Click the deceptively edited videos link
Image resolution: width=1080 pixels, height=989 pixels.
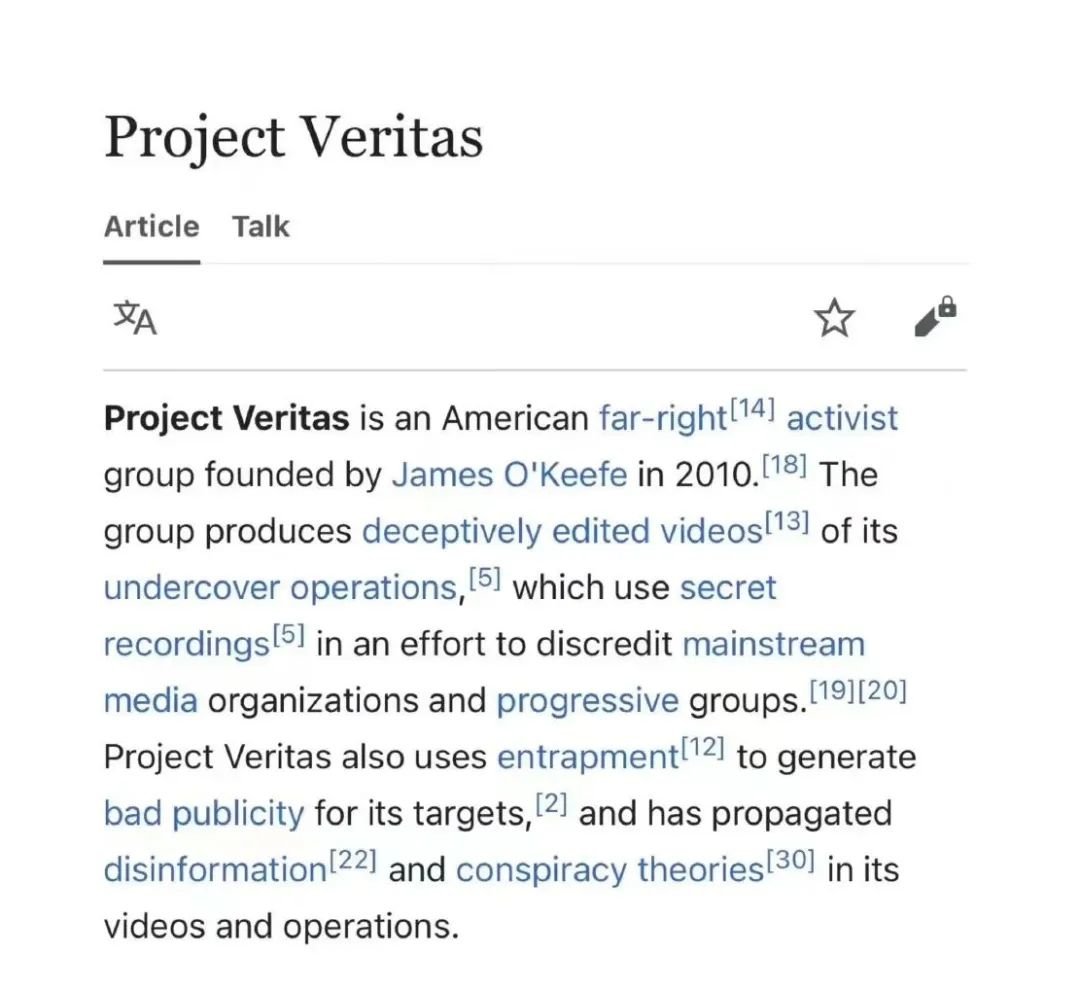click(x=561, y=531)
